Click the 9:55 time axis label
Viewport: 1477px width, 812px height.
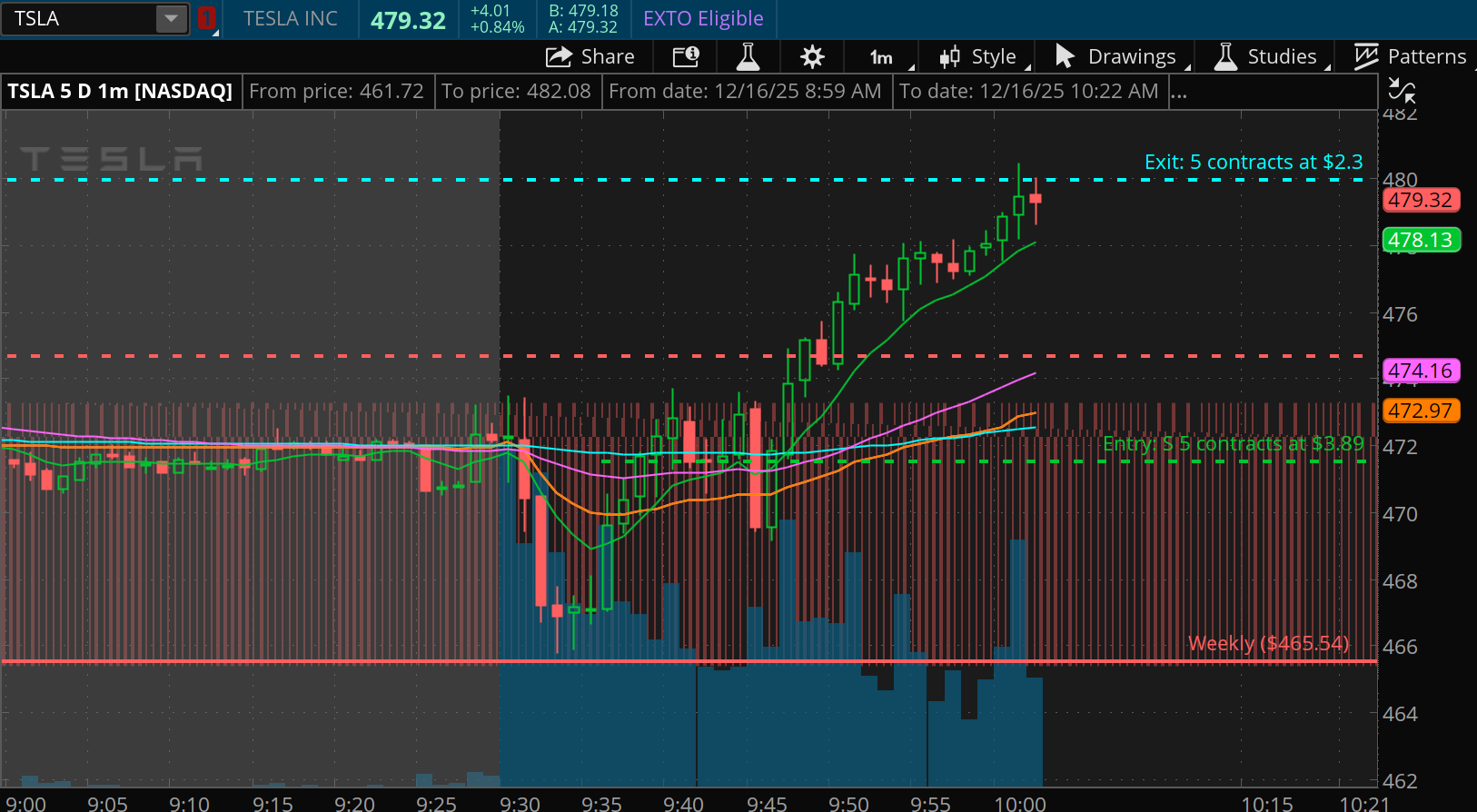click(x=931, y=803)
